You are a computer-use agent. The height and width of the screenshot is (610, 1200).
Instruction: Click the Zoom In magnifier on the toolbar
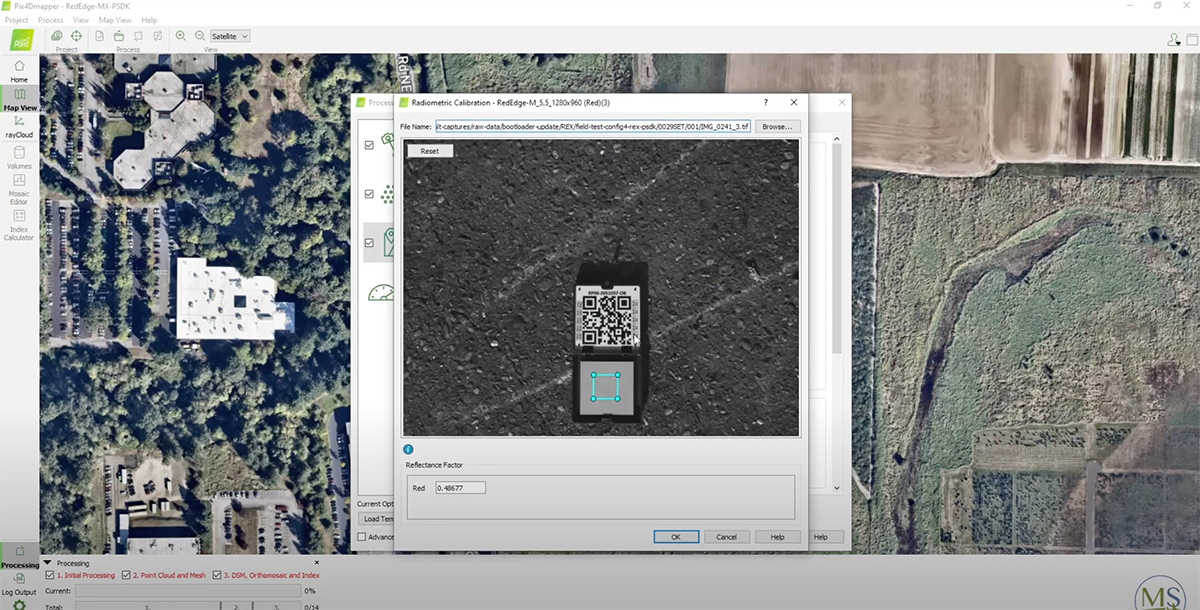(180, 35)
